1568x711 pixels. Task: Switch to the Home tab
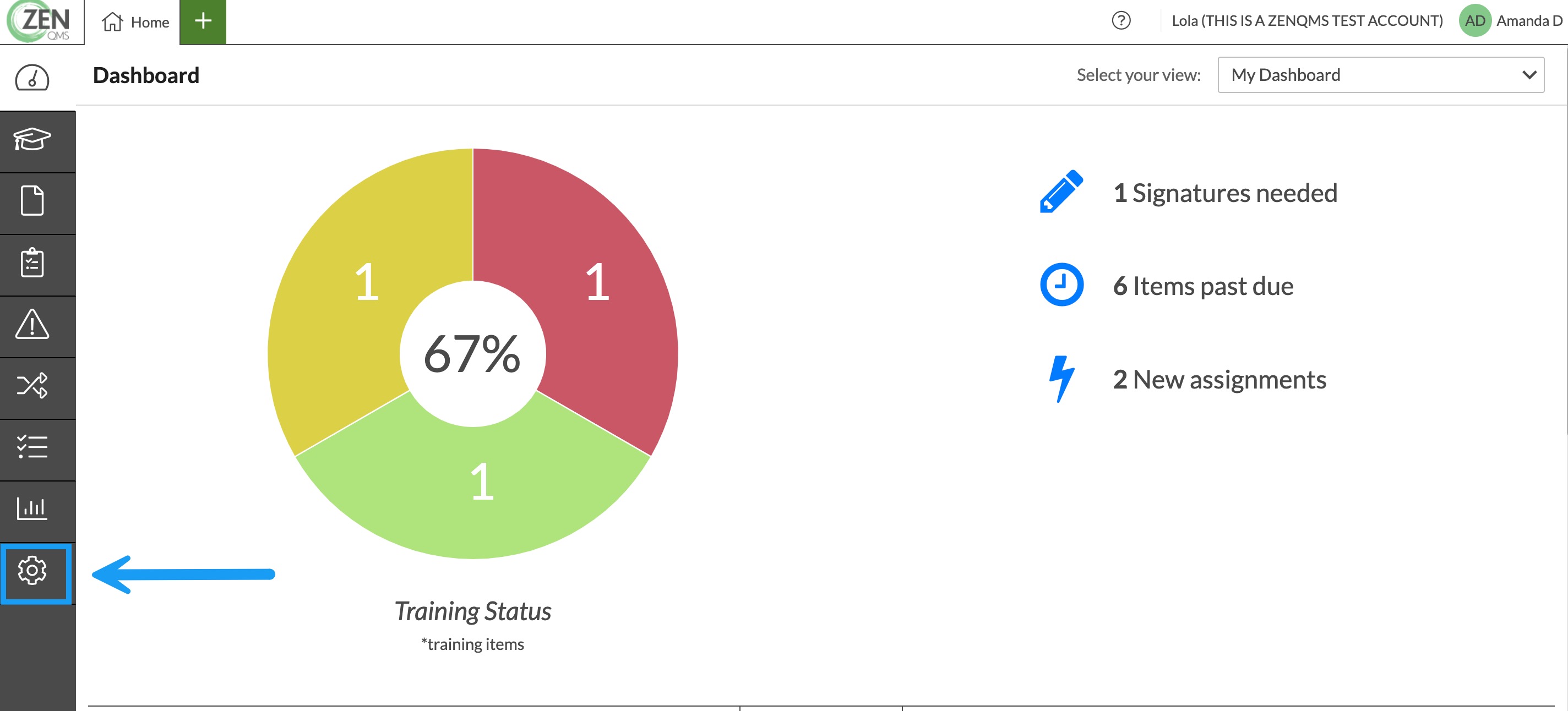coord(135,22)
